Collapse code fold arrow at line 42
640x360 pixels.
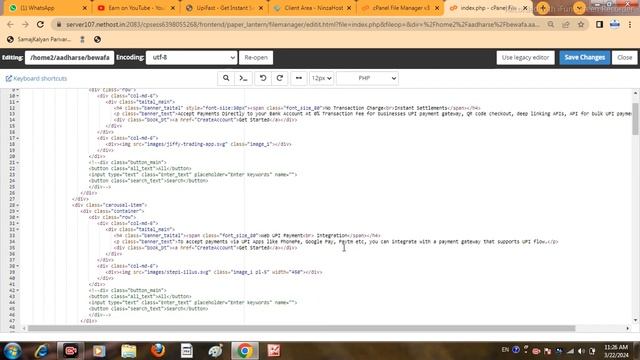(18, 290)
